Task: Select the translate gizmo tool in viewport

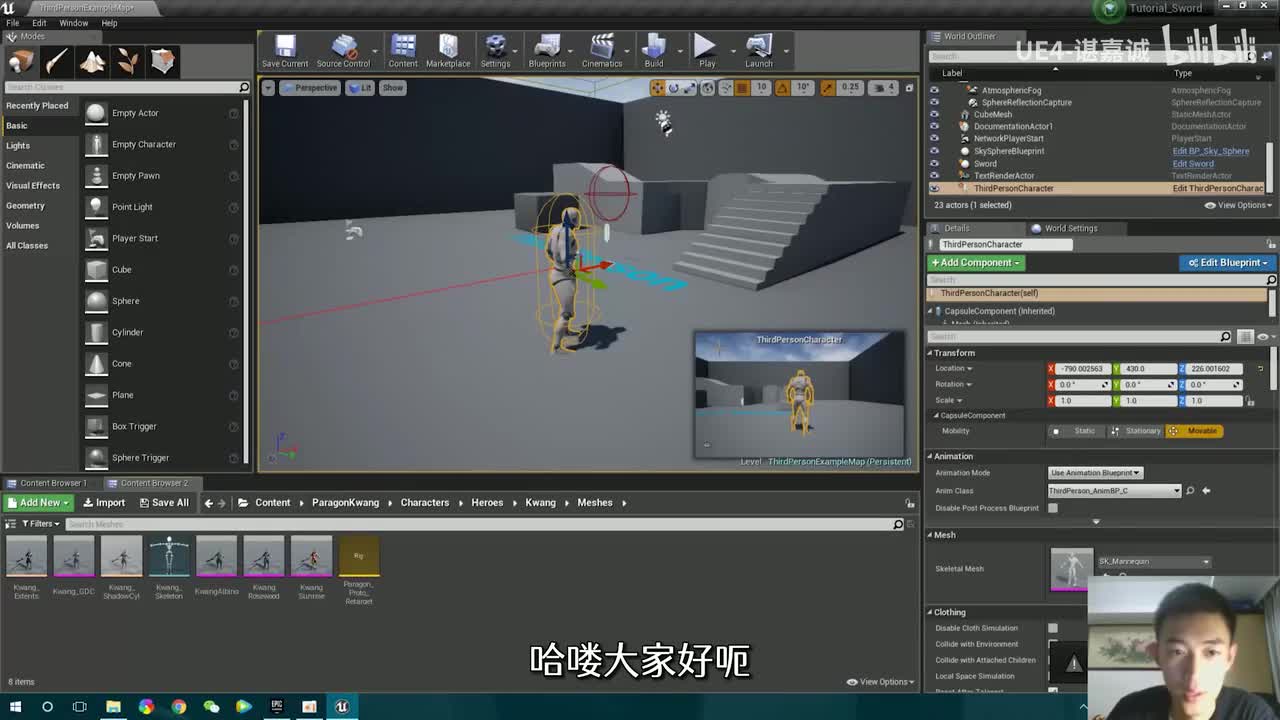Action: point(657,88)
